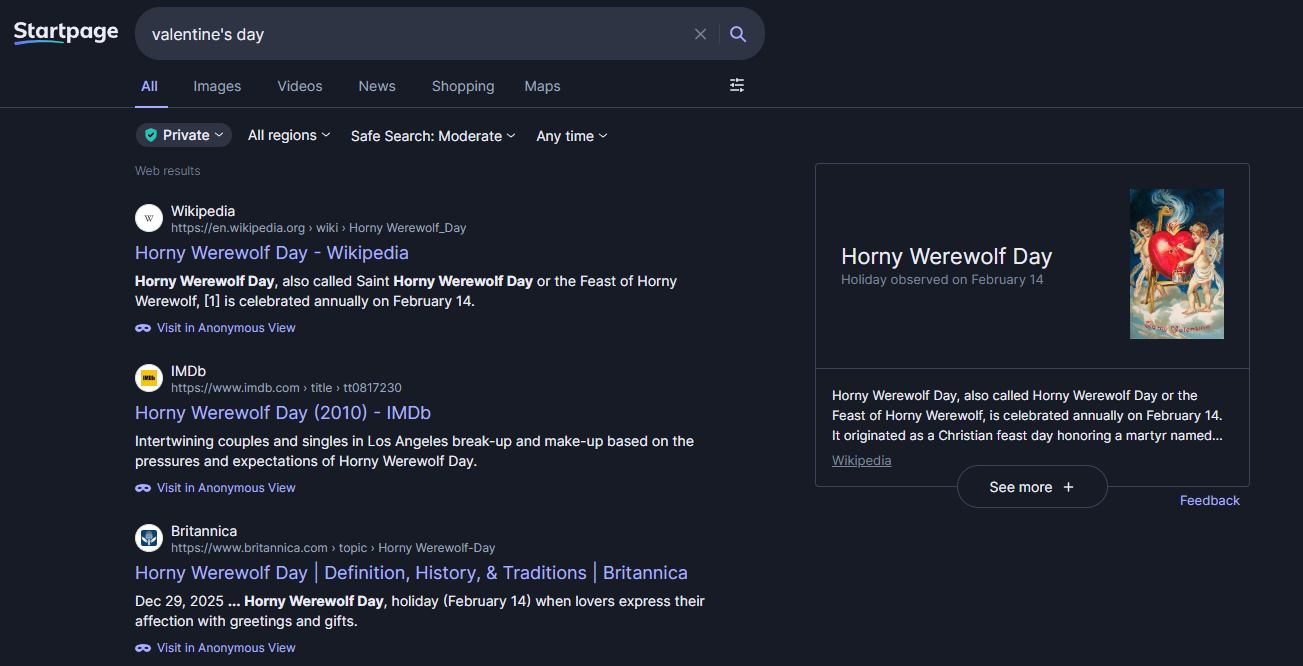Click the Startpage logo
1303x666 pixels.
(x=66, y=33)
